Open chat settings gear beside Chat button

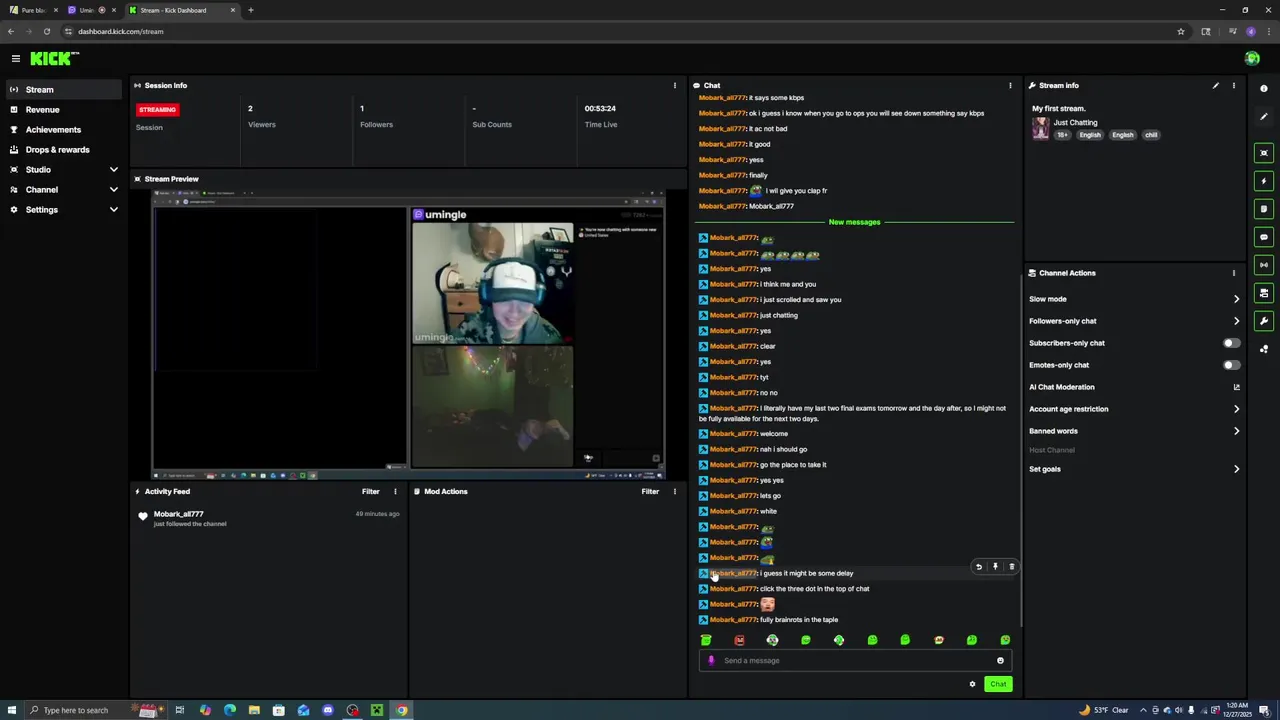tap(972, 684)
